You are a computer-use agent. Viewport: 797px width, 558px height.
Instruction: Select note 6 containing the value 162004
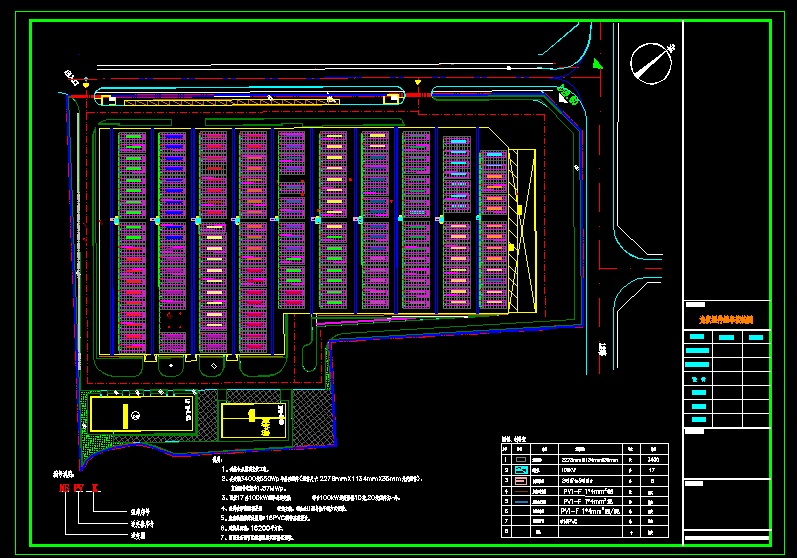tap(252, 528)
